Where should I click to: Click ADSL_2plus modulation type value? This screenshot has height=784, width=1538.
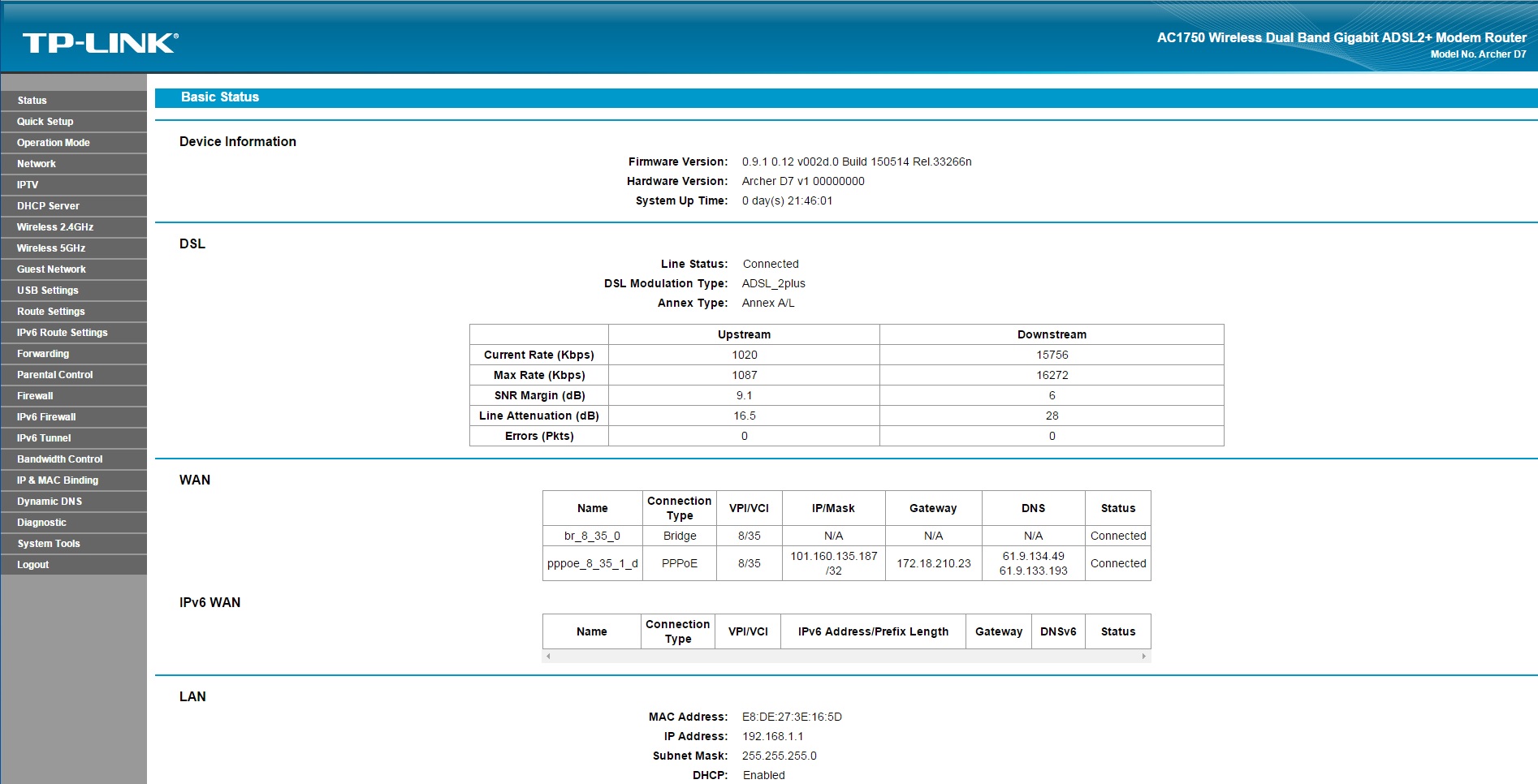(x=774, y=283)
